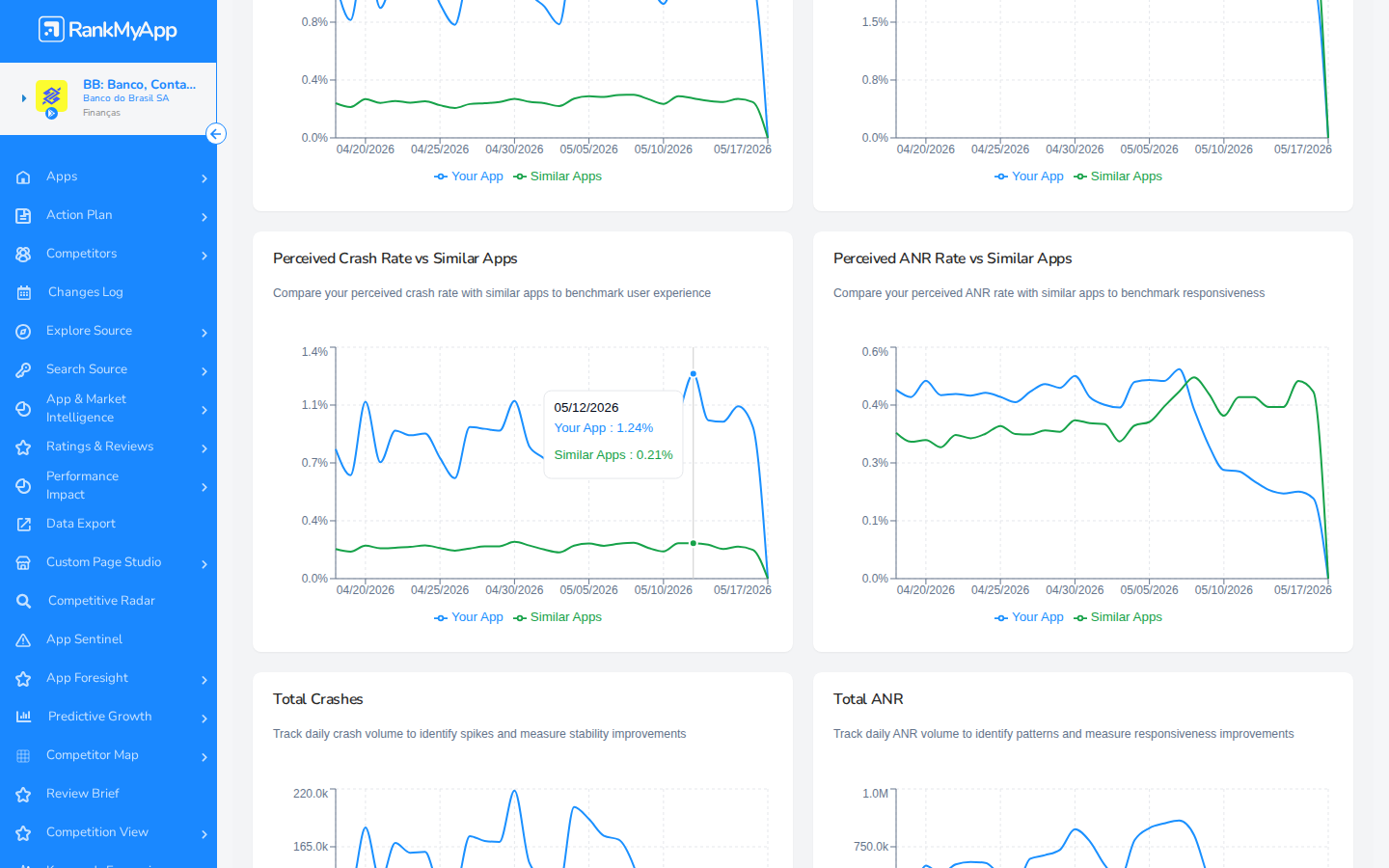
Task: Expand app selector triangle beside BB app
Action: pyautogui.click(x=24, y=98)
